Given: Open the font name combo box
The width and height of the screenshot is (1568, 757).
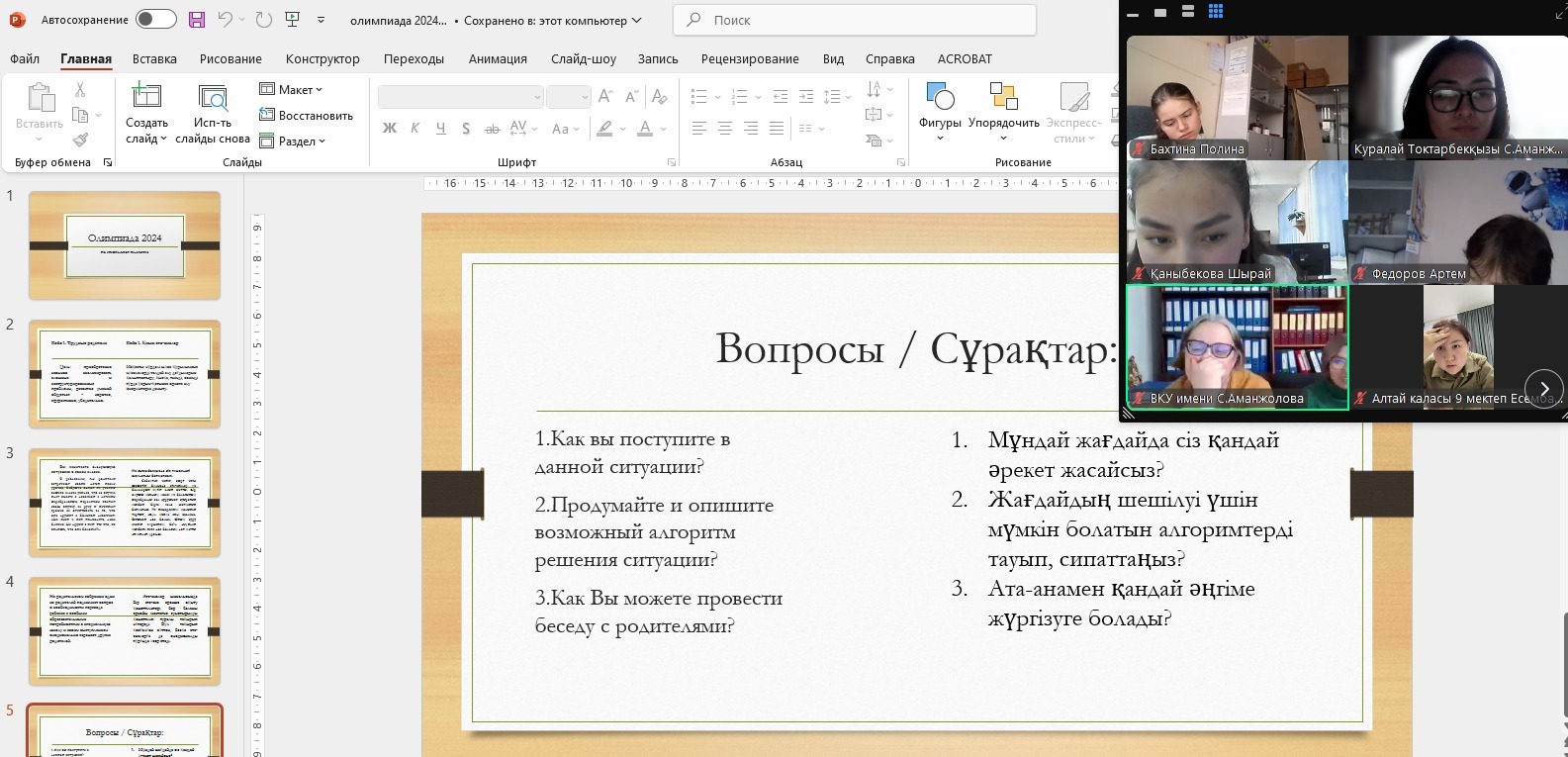Looking at the screenshot, I should pos(461,96).
